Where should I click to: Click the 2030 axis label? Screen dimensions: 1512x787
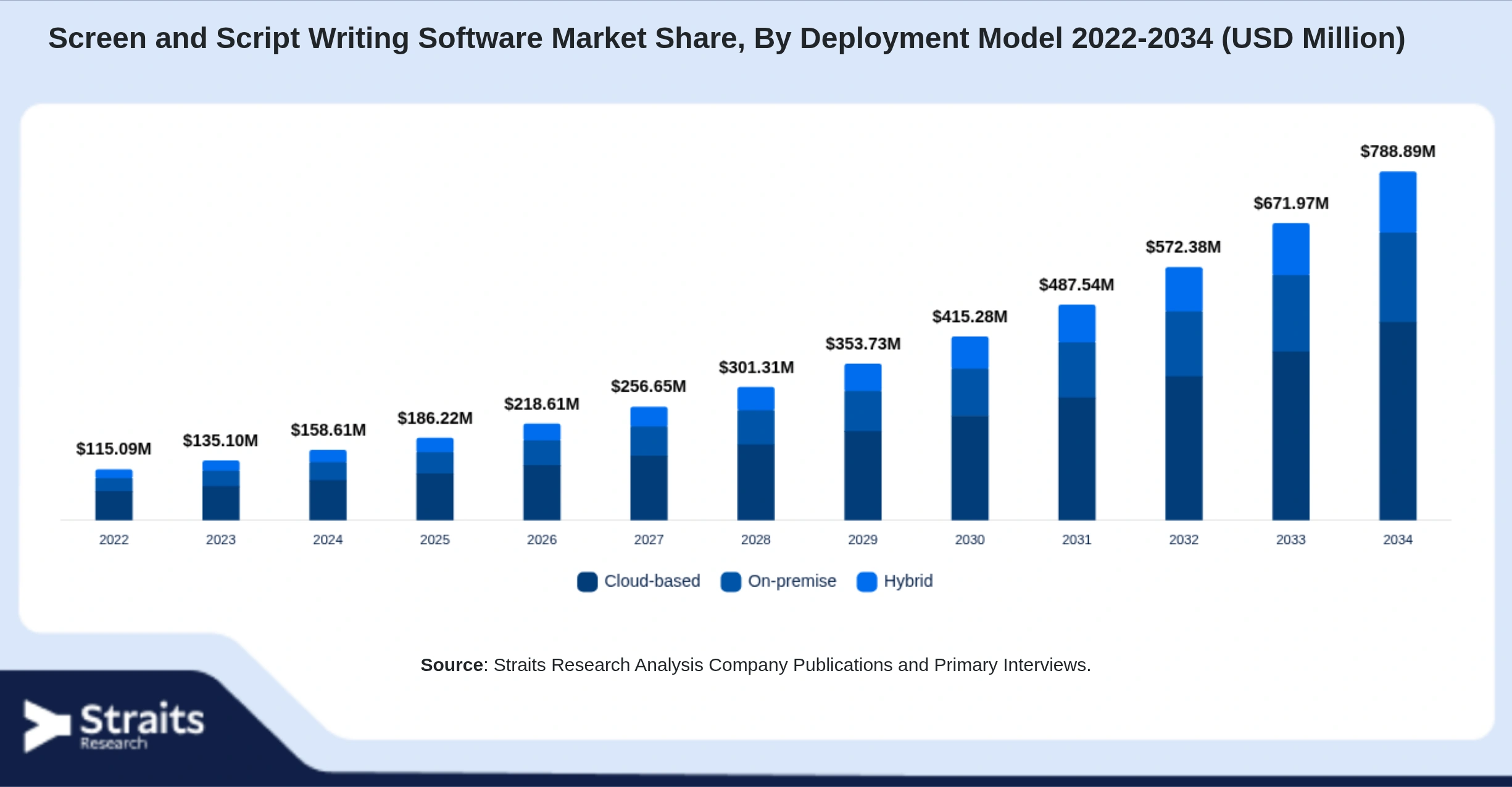pos(970,540)
